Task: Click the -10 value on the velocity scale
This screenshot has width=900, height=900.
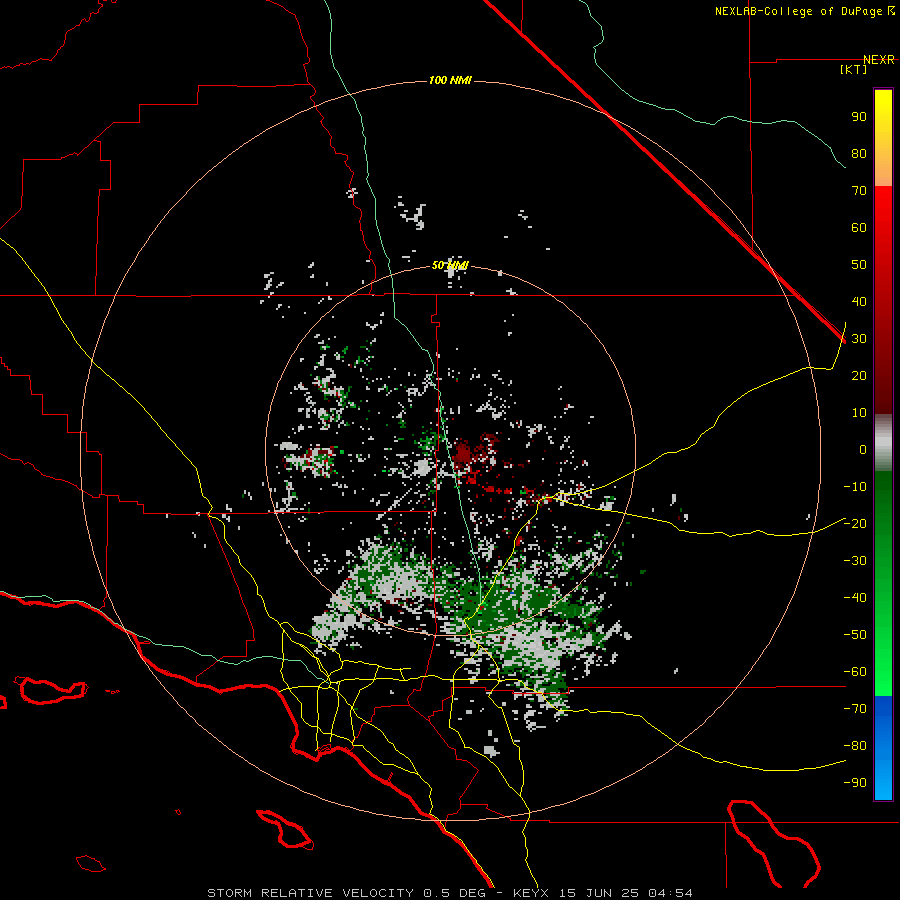Action: pos(855,487)
